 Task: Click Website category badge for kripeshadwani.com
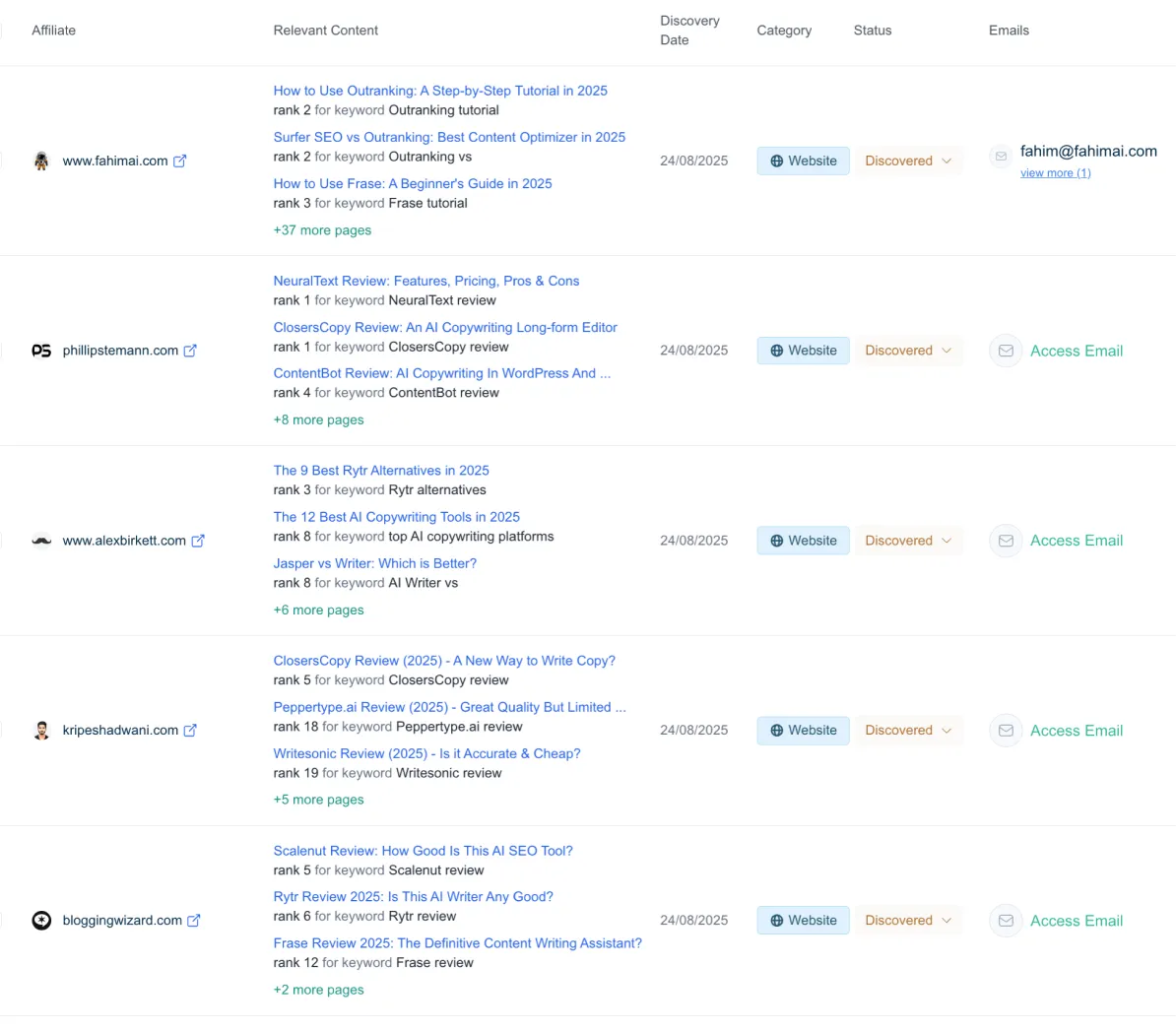[x=804, y=730]
